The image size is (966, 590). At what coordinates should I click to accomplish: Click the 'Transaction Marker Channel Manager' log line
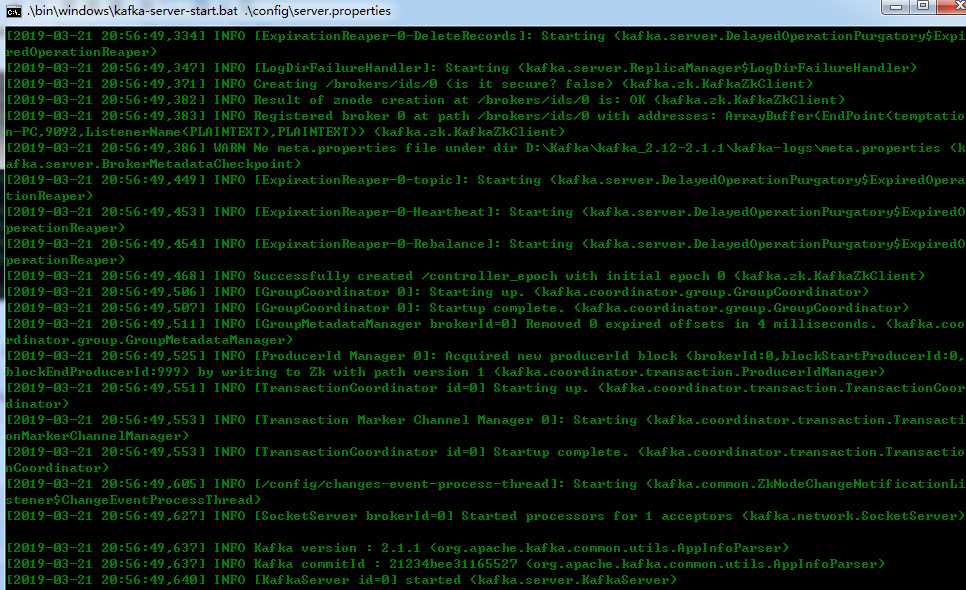(485, 428)
